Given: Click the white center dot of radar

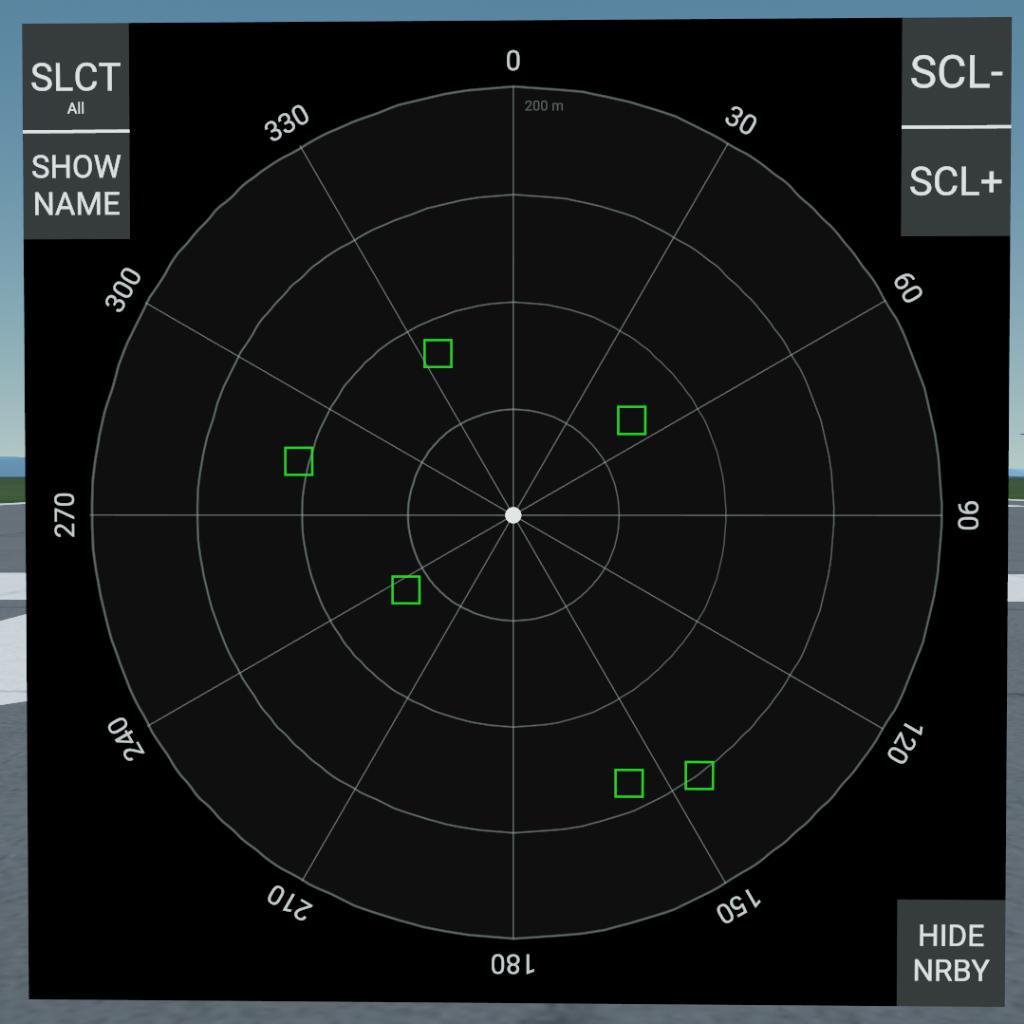Looking at the screenshot, I should (513, 515).
